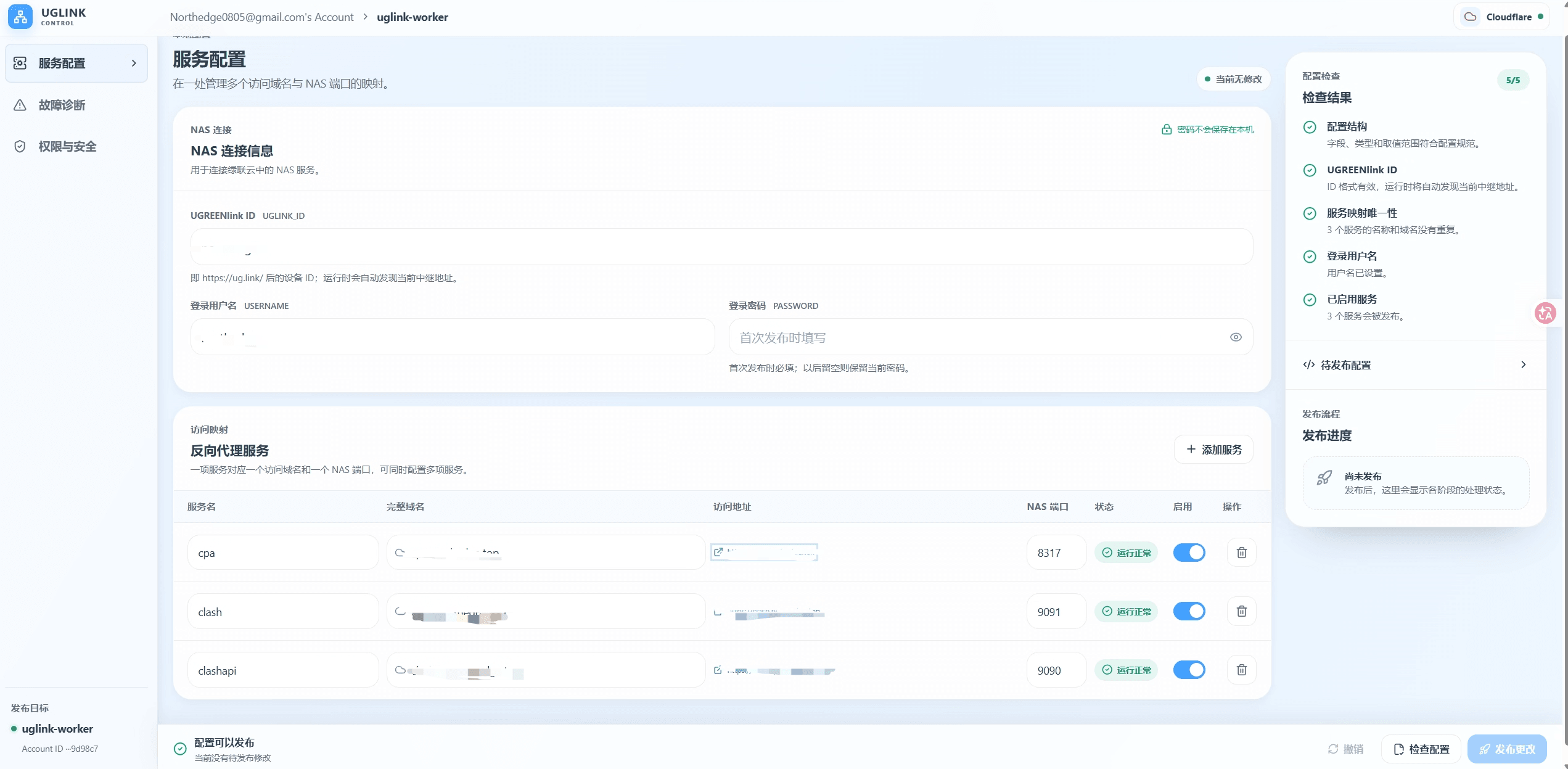This screenshot has height=769, width=1568.
Task: Click the 添加服务 button
Action: pos(1213,450)
